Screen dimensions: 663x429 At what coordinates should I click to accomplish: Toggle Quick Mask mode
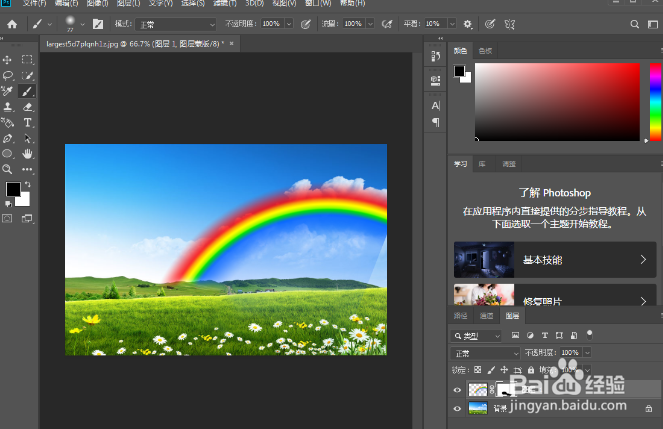(x=8, y=219)
